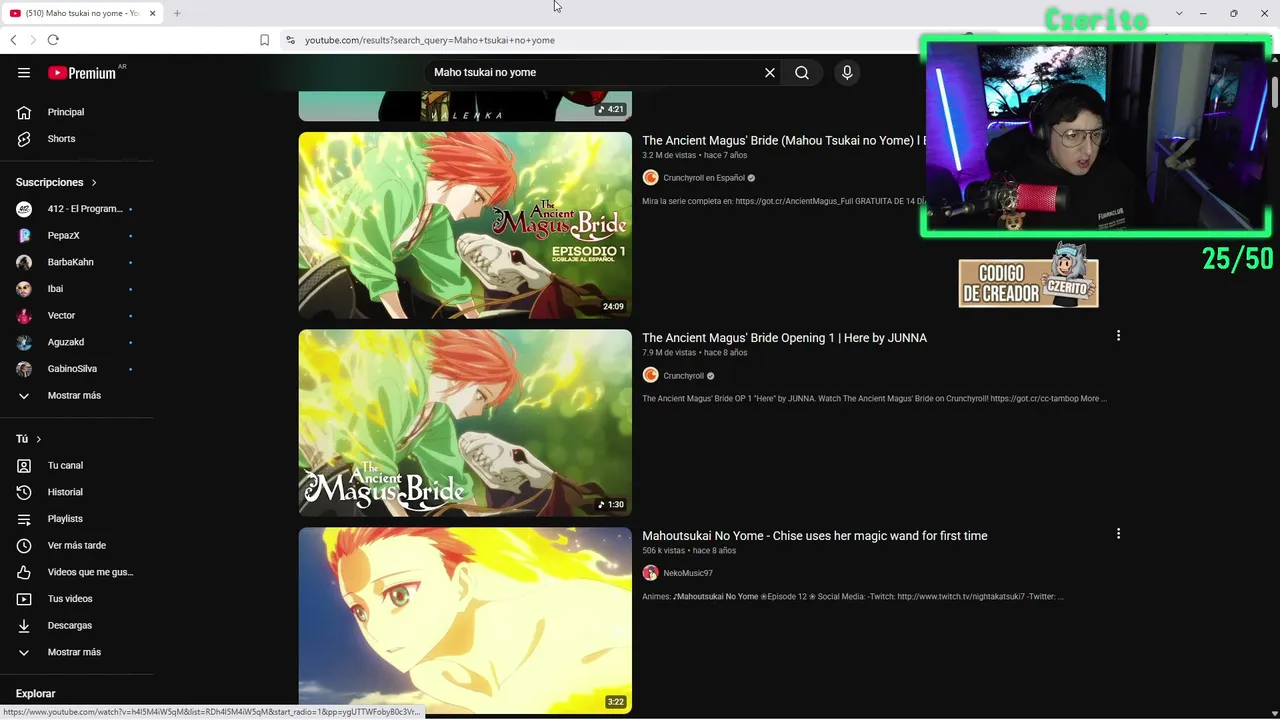Viewport: 1280px width, 720px height.
Task: Select the Maho tsukai no yome tab
Action: point(82,13)
